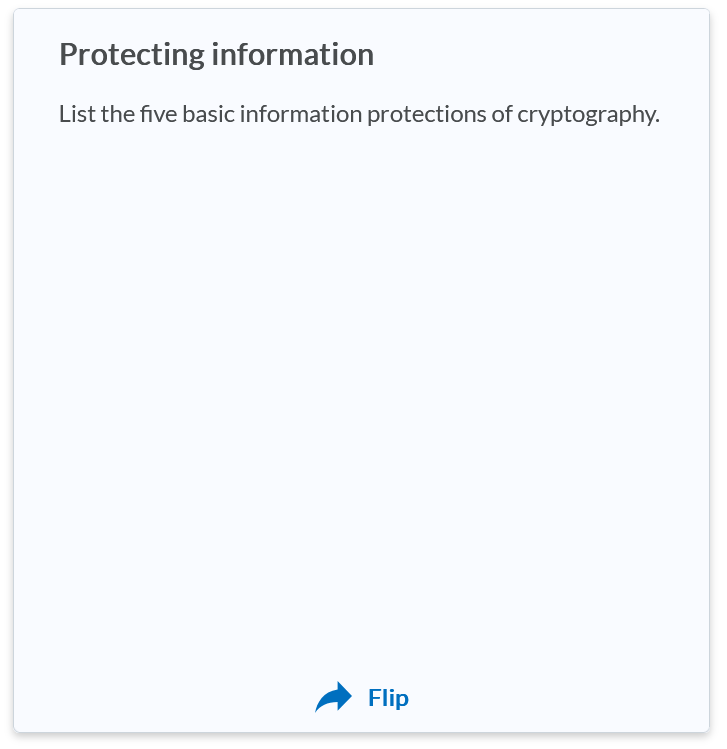Click the "Protecting information" card heading
This screenshot has height=749, width=727.
click(x=216, y=55)
